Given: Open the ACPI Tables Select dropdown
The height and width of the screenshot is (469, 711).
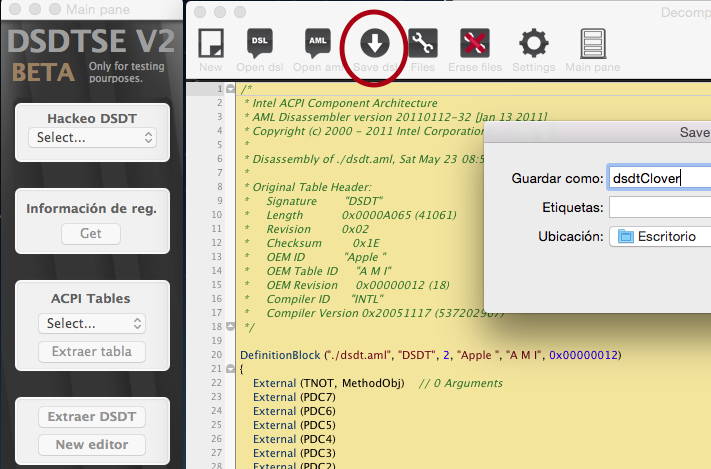Looking at the screenshot, I should (x=92, y=323).
